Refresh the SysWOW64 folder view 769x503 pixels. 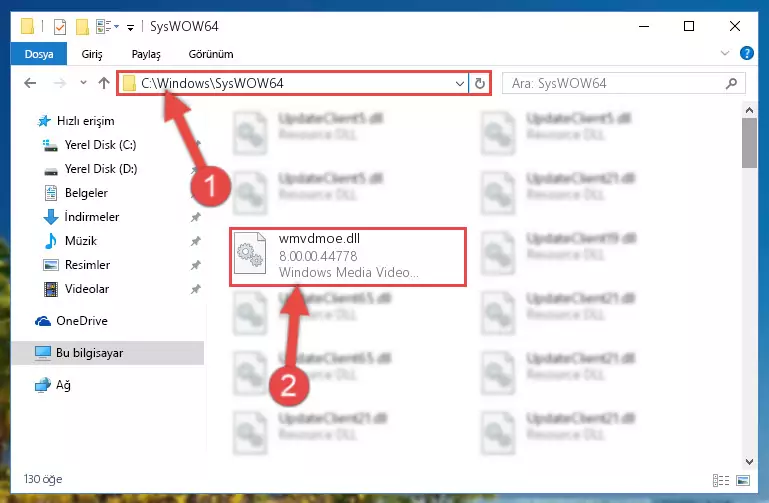(x=480, y=83)
